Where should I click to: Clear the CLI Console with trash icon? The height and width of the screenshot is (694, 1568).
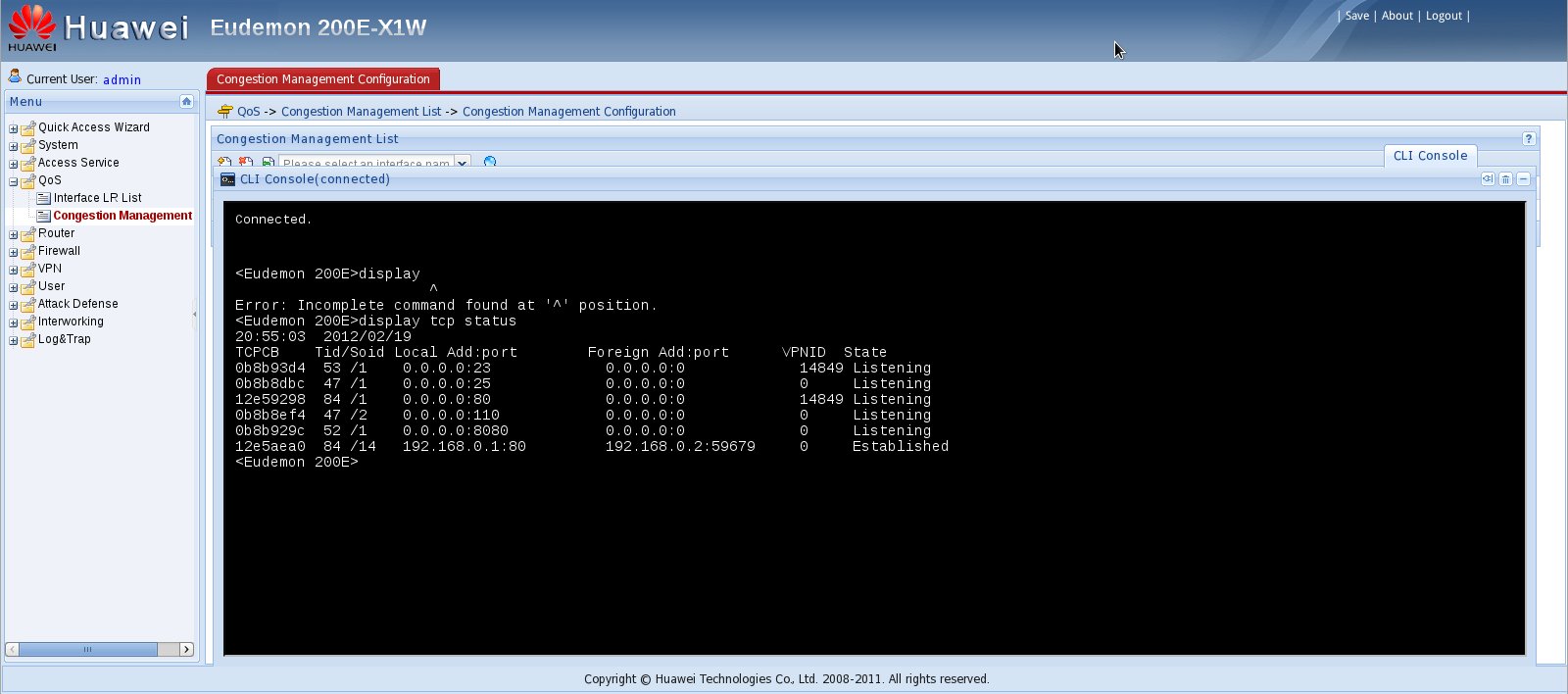(1505, 179)
